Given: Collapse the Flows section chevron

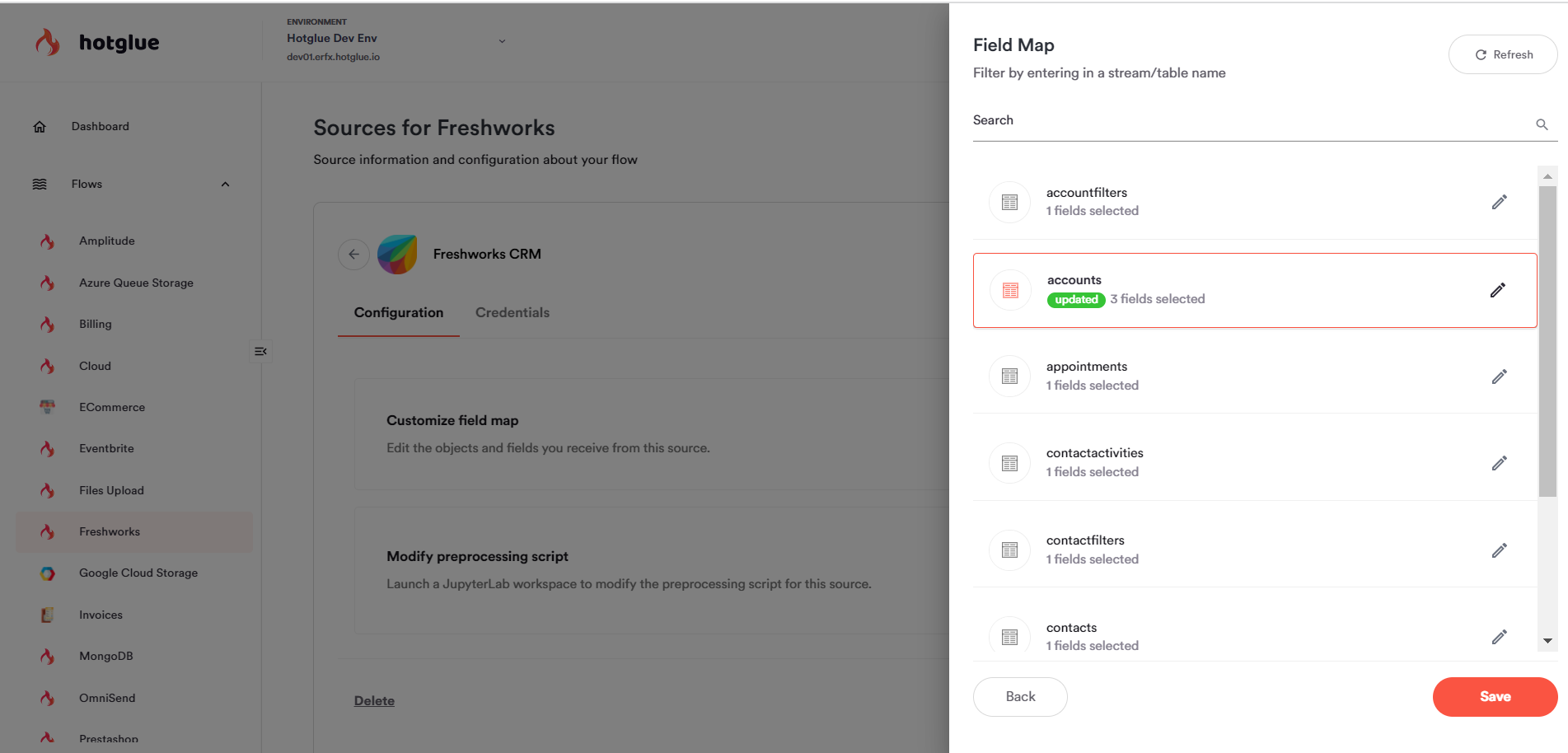Looking at the screenshot, I should (x=225, y=185).
